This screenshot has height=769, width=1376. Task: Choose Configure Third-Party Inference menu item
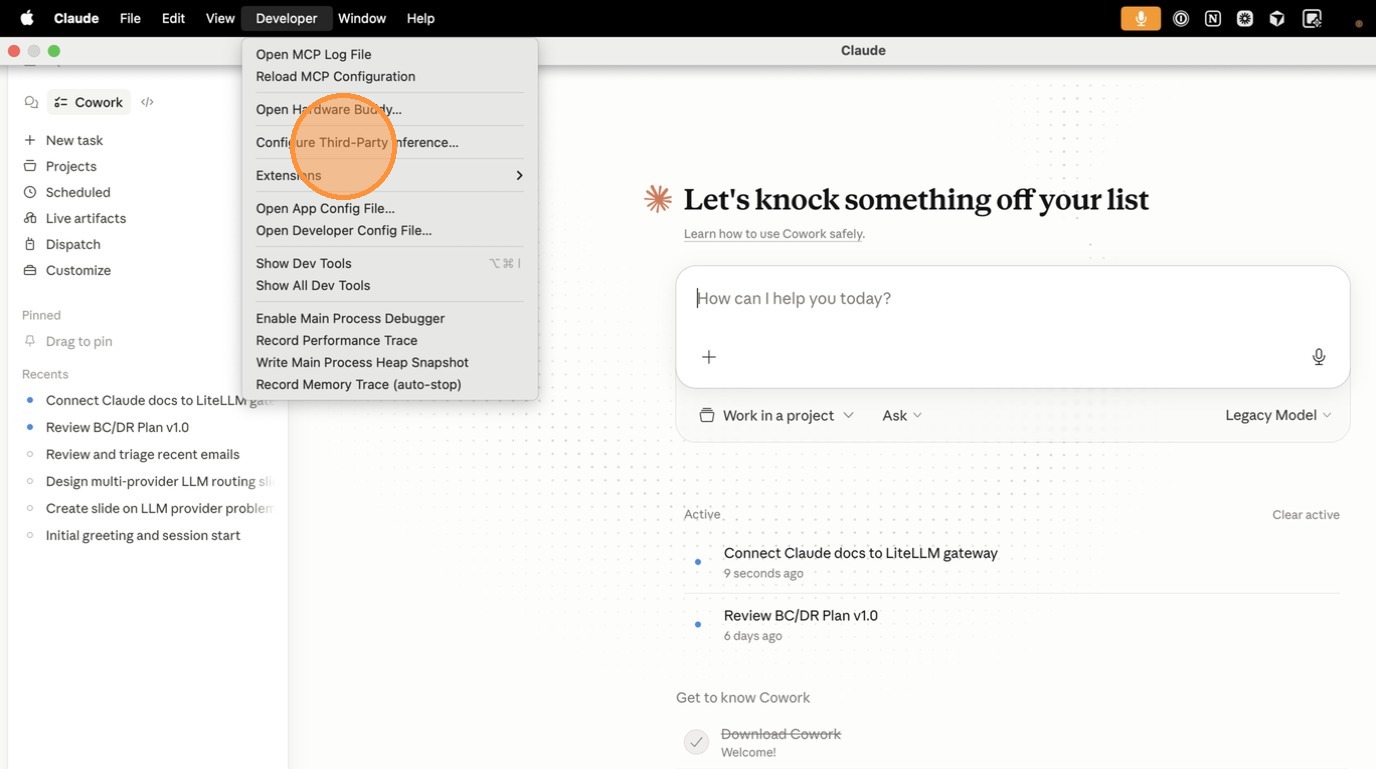point(357,142)
